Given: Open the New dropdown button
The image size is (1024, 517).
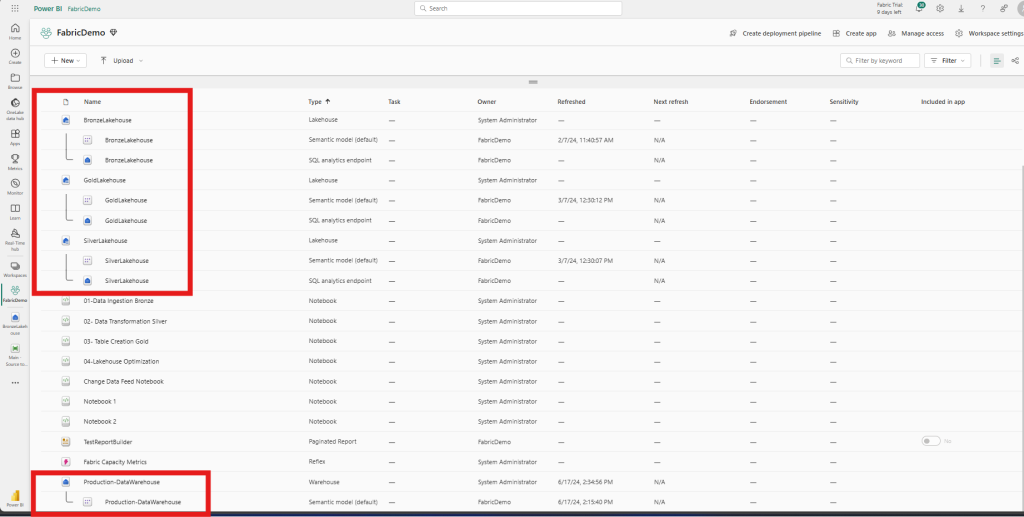Looking at the screenshot, I should pyautogui.click(x=65, y=61).
